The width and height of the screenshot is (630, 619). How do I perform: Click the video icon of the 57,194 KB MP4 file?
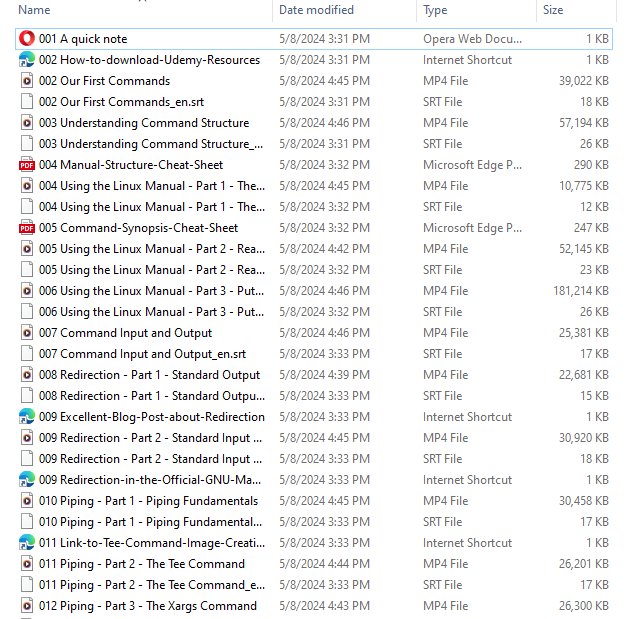tap(27, 123)
